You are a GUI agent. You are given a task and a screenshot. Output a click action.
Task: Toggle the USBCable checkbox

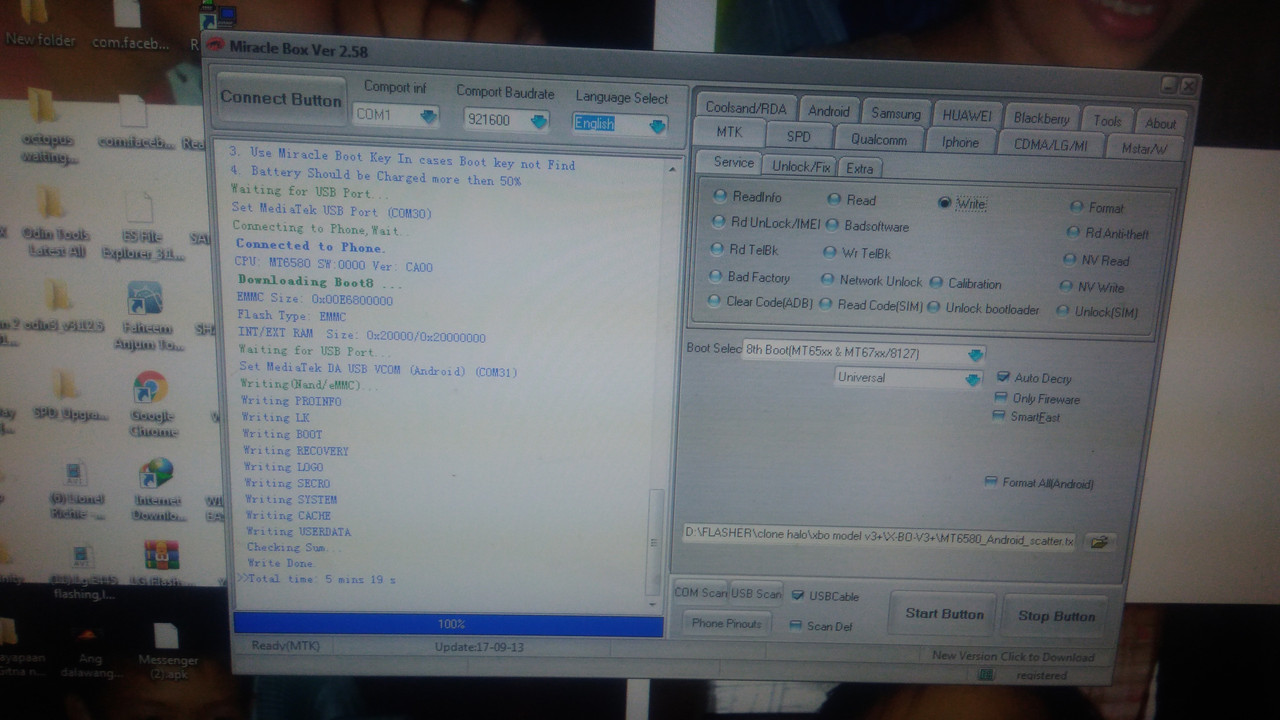tap(825, 596)
